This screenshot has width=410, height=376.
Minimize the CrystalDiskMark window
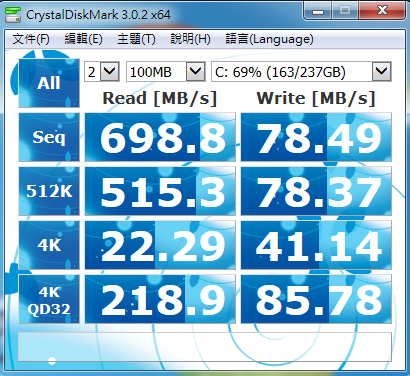[318, 11]
